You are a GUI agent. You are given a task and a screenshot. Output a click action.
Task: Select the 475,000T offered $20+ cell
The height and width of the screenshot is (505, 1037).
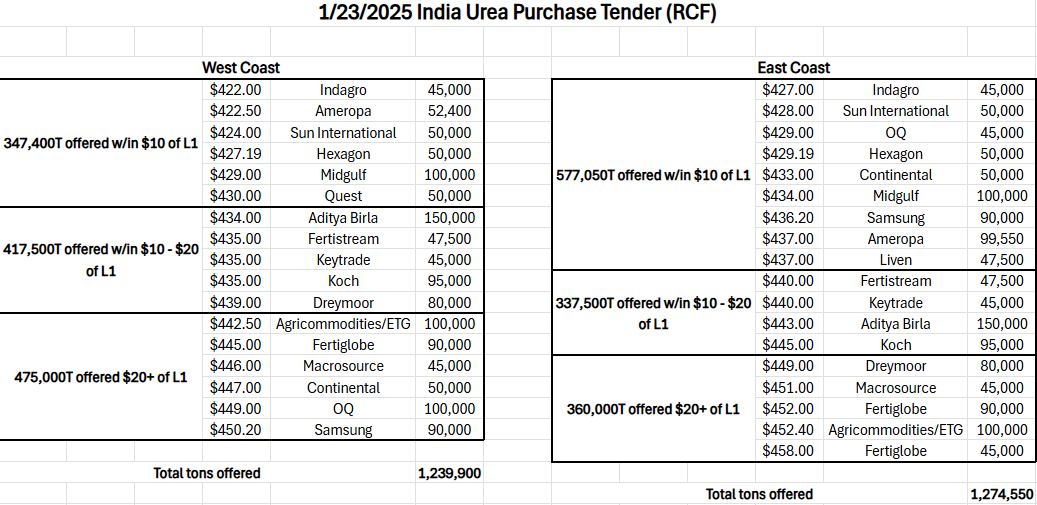pos(101,377)
